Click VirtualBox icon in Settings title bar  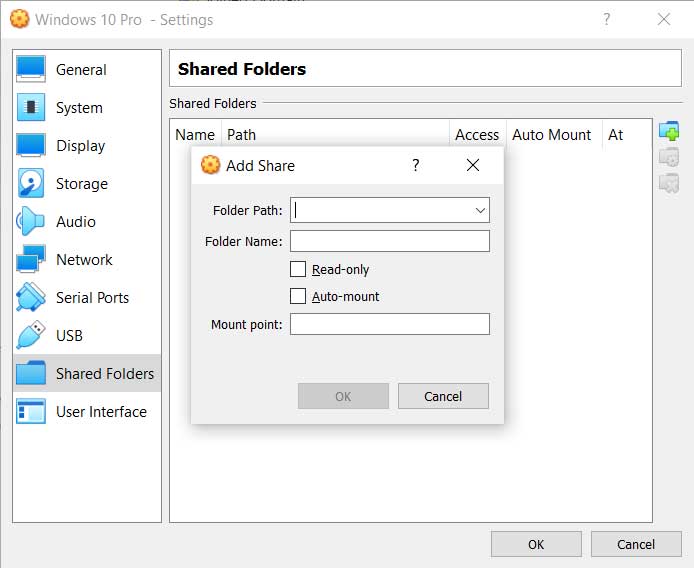[19, 19]
